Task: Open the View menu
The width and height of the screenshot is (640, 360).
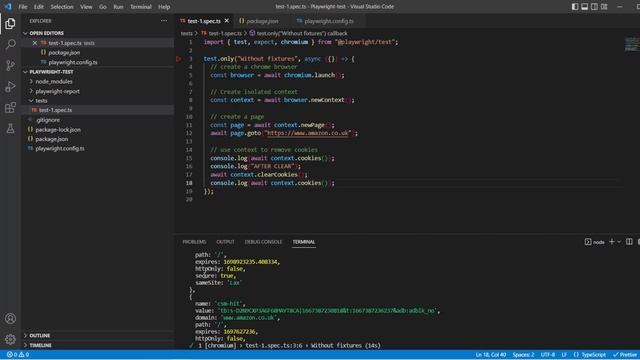Action: point(86,7)
